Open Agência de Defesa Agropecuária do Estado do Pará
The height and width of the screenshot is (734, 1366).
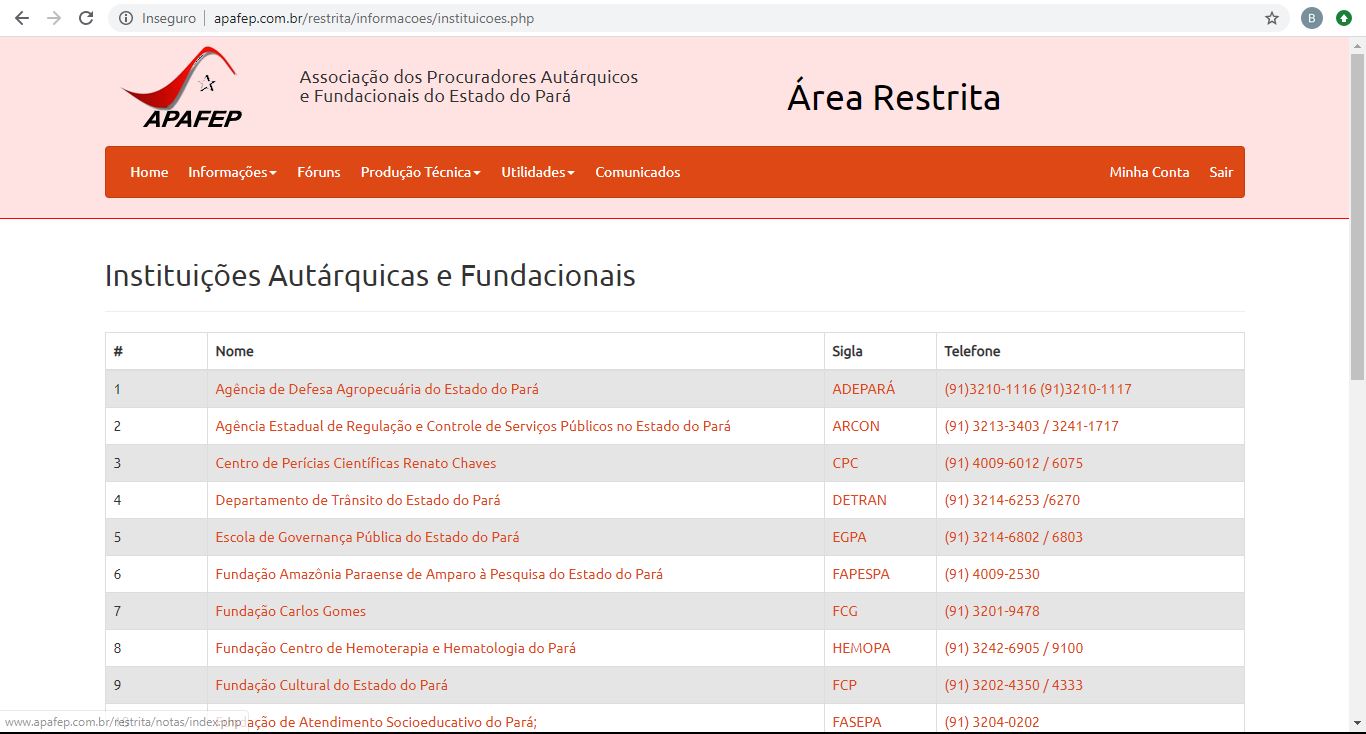tap(377, 389)
